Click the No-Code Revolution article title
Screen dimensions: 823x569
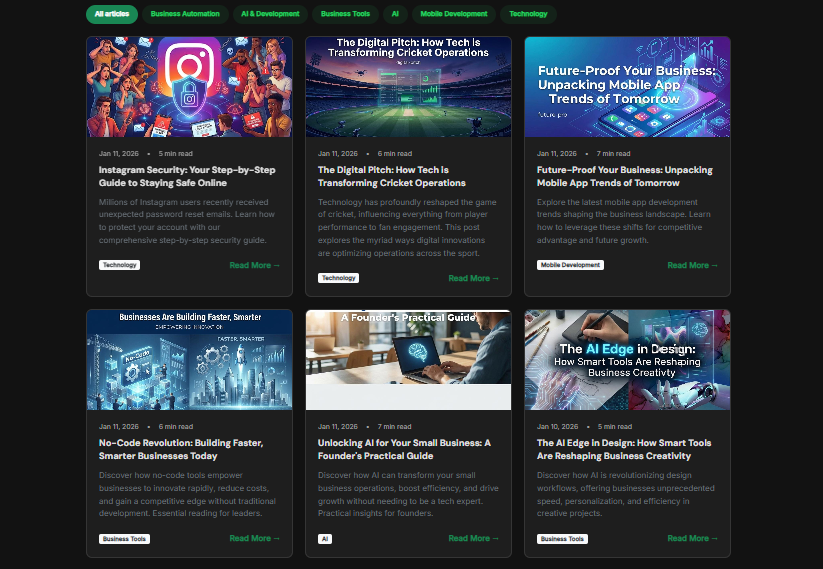tap(181, 449)
